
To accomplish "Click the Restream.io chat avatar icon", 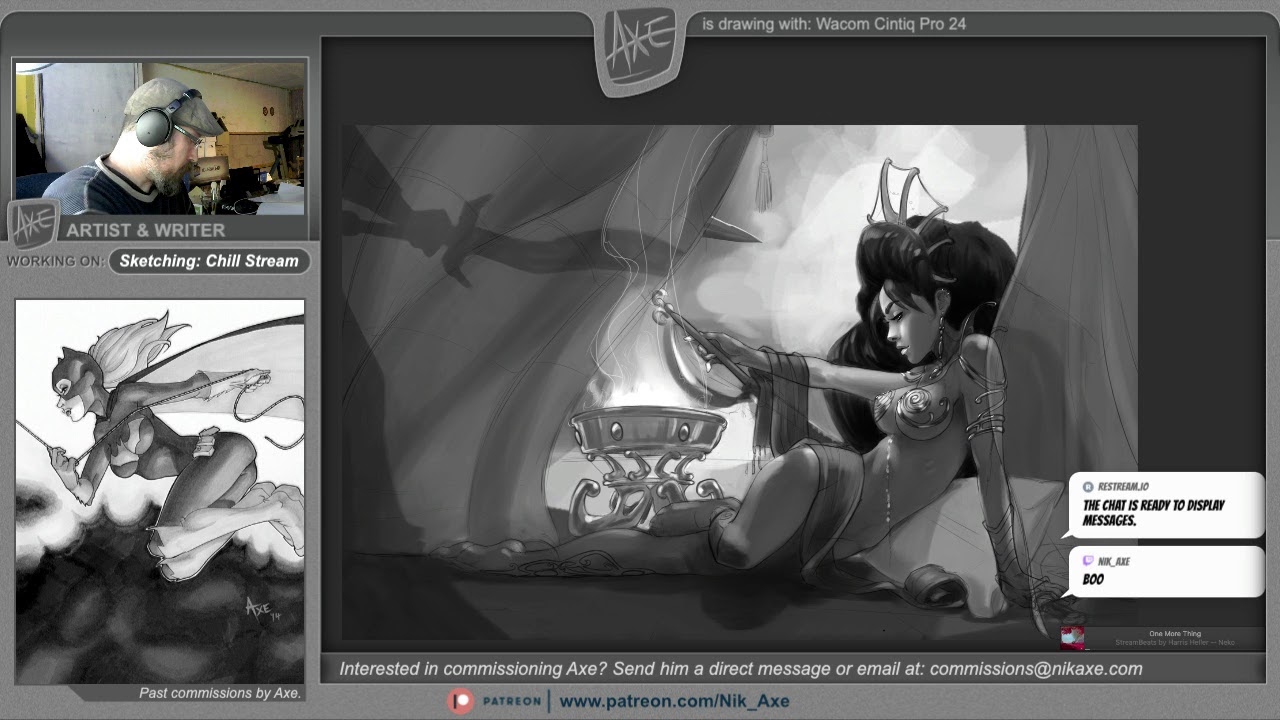I will pos(1088,487).
